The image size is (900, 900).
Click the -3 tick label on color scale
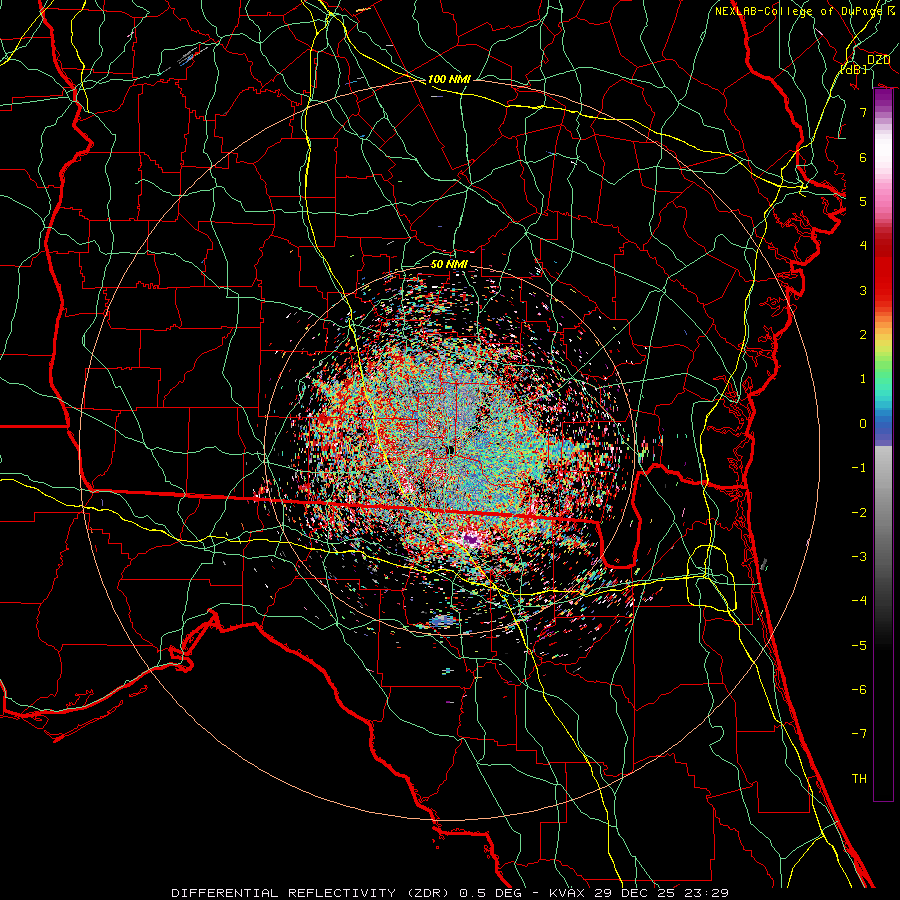tap(859, 557)
